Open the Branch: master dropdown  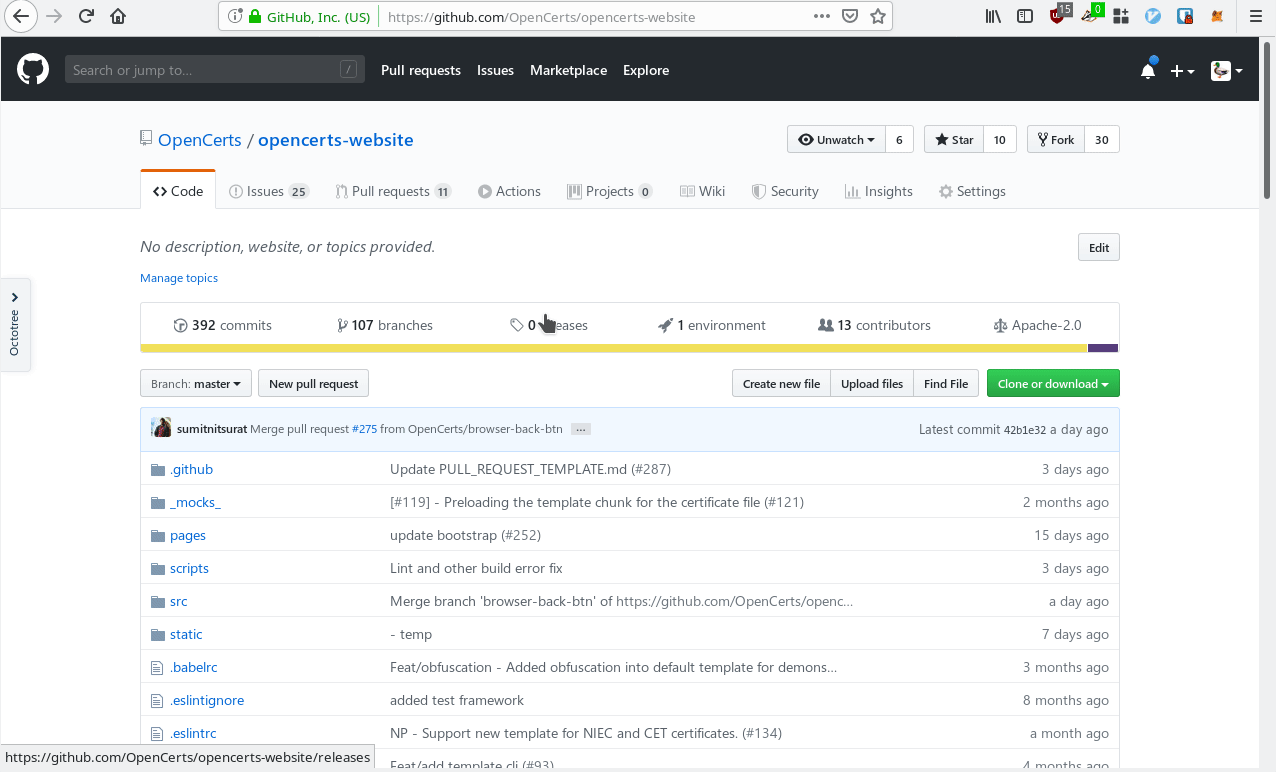195,383
